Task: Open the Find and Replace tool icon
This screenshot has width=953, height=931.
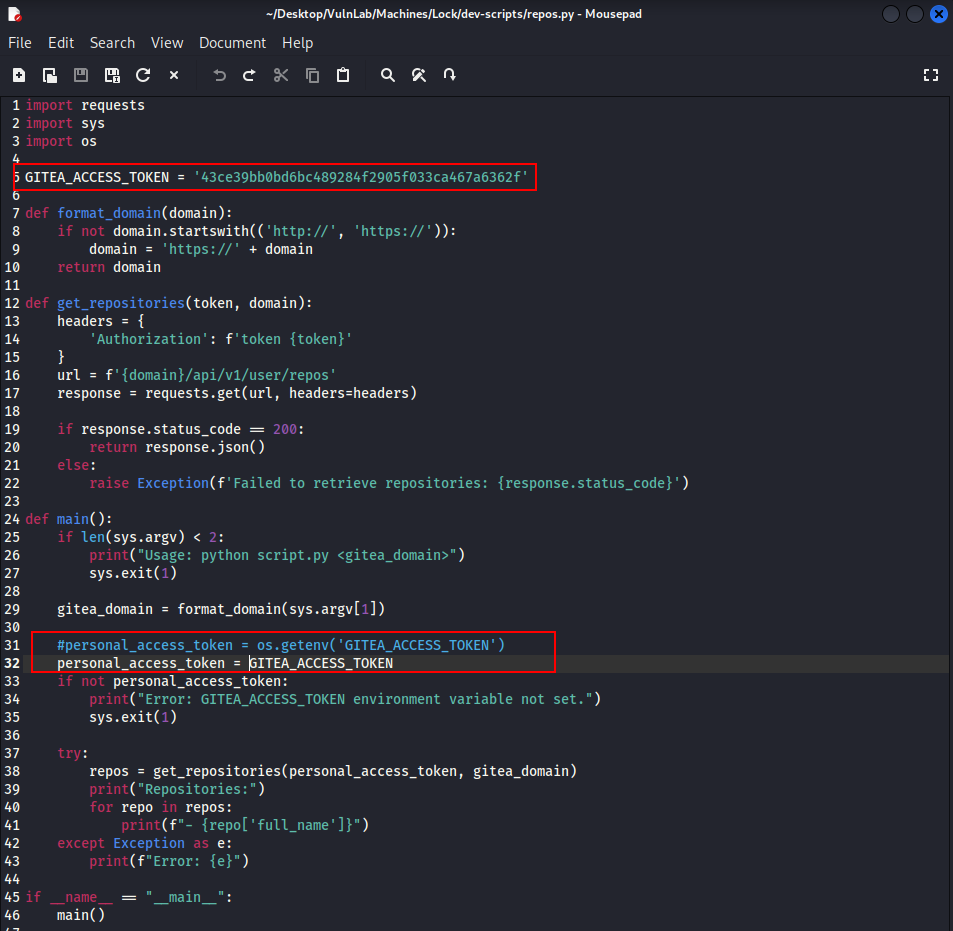Action: (419, 75)
